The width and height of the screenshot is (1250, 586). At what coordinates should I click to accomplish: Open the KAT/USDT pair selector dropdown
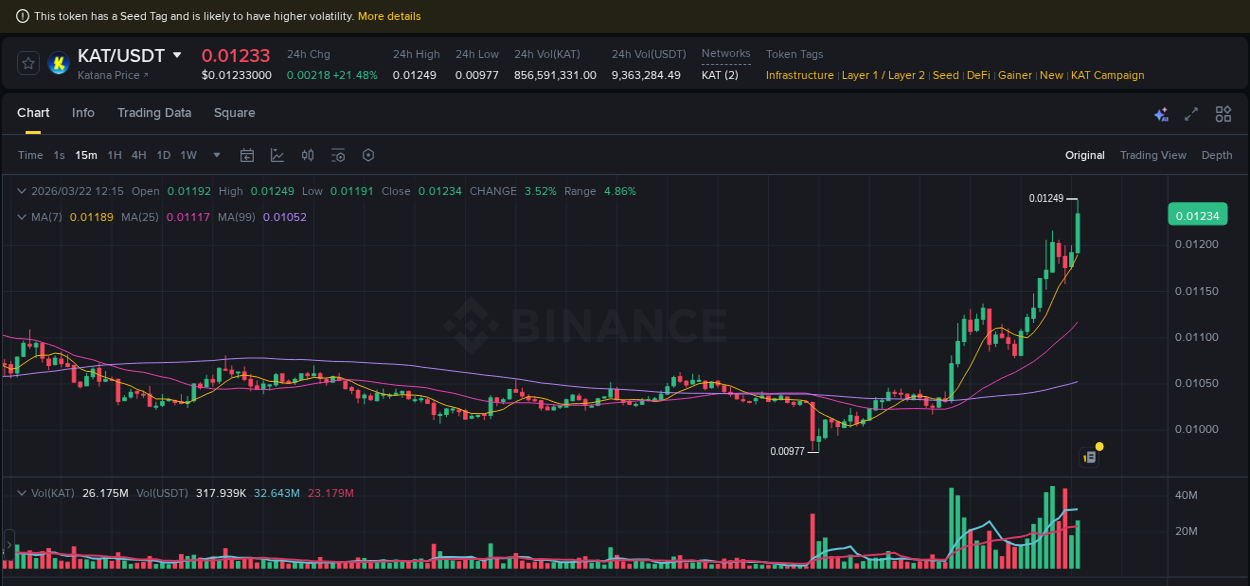[176, 55]
